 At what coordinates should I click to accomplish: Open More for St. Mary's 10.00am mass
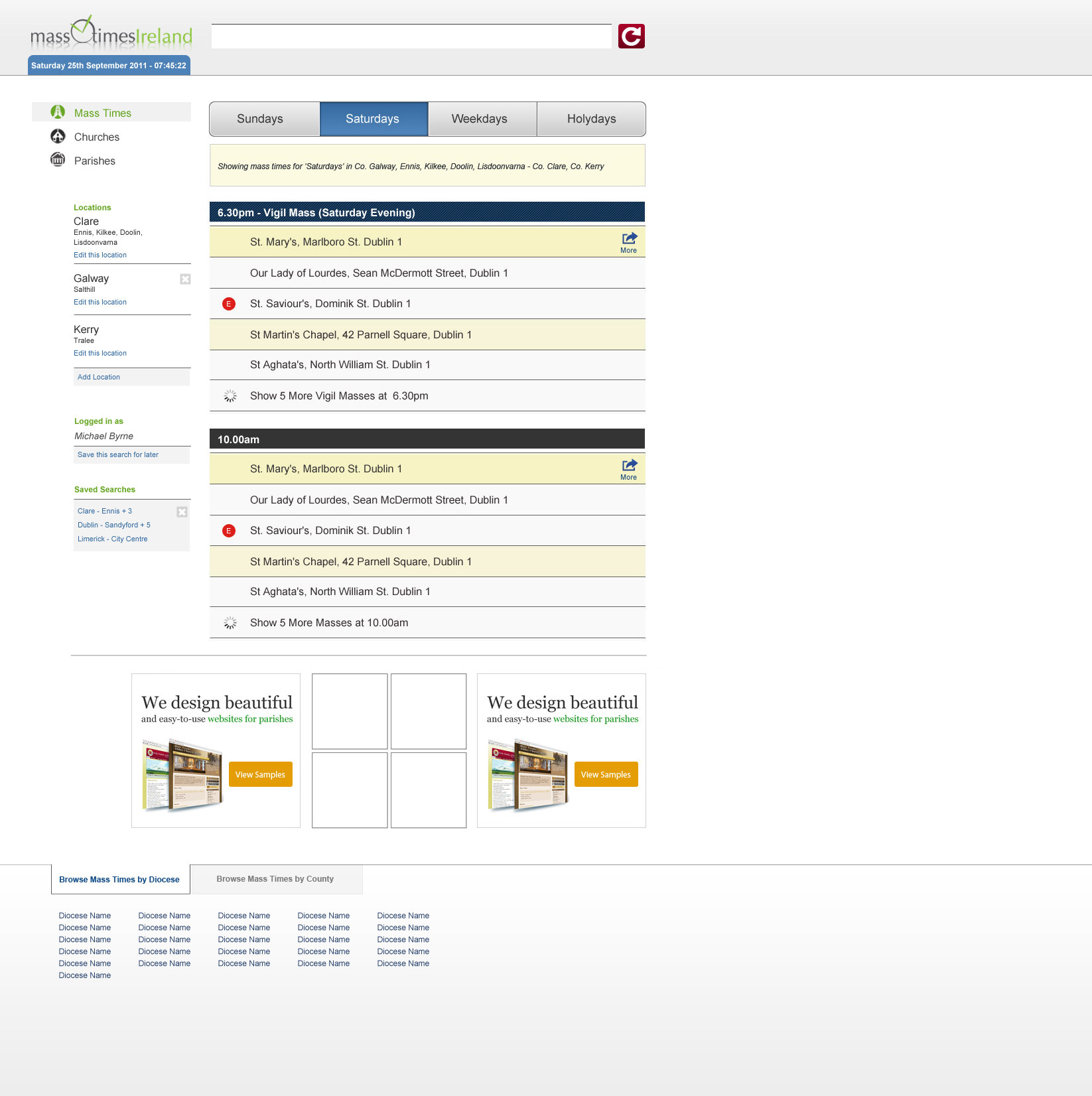pos(628,469)
